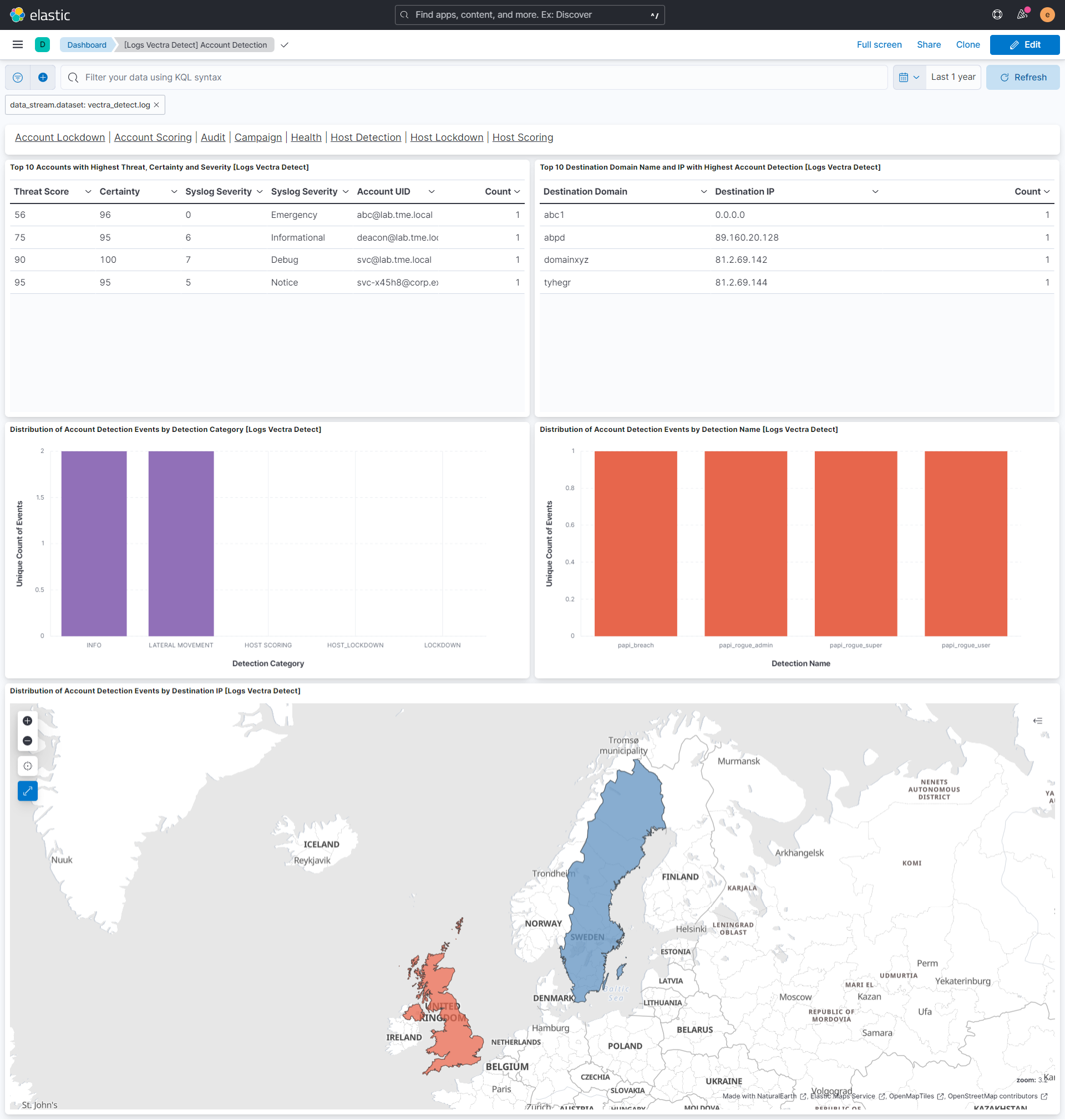Open the date quick menu calendar icon

pos(909,77)
